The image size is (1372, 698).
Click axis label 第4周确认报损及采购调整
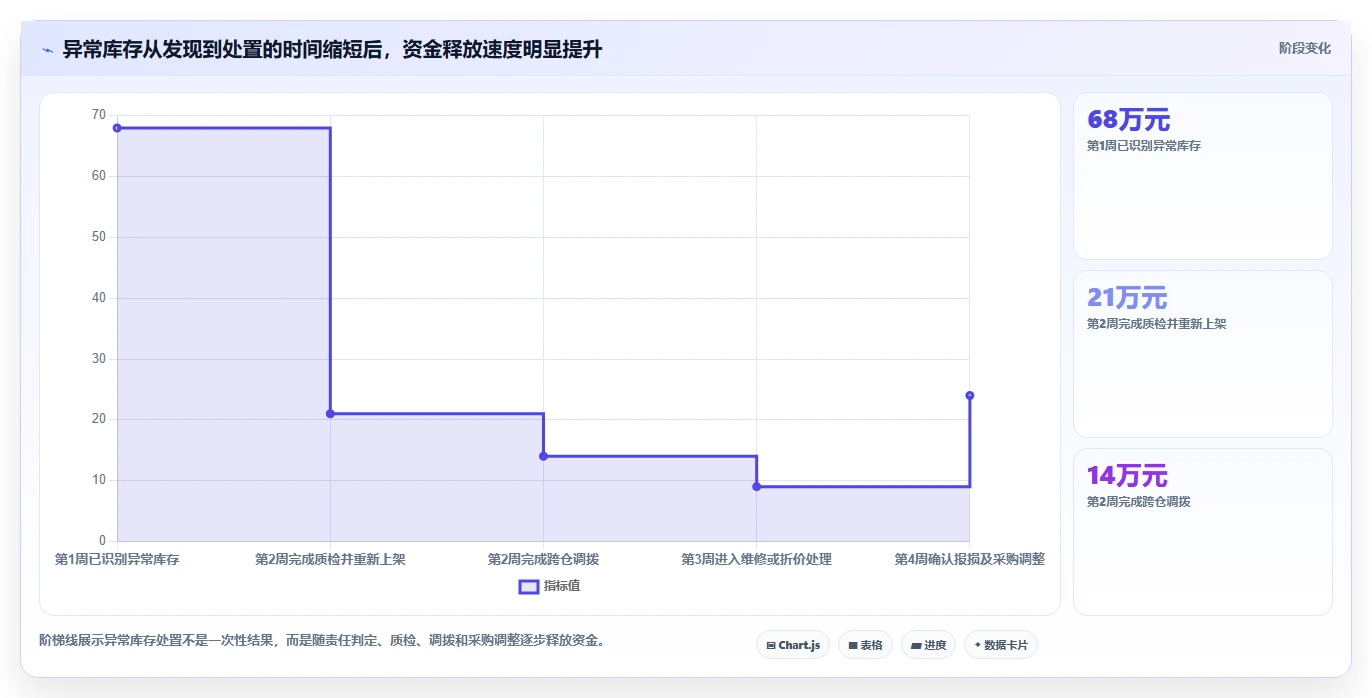[969, 559]
